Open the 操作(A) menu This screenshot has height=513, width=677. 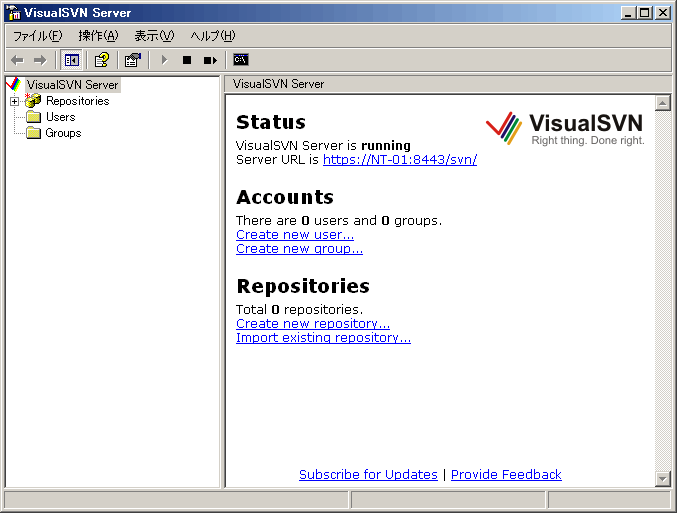98,36
